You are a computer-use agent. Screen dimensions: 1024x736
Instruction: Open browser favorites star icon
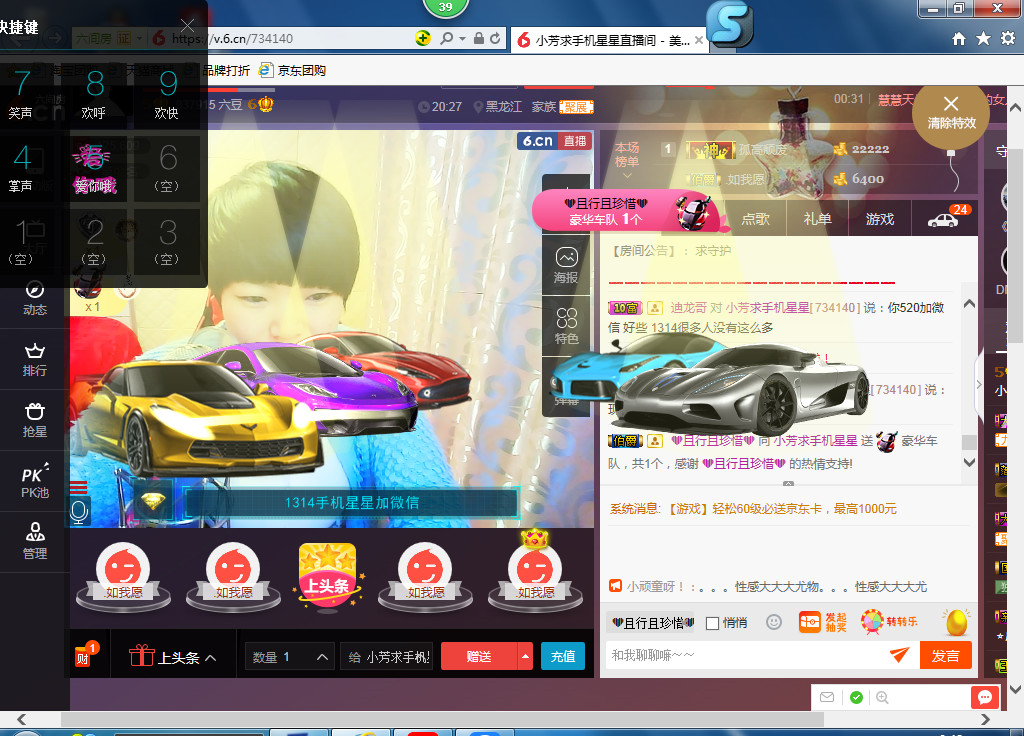coord(983,39)
